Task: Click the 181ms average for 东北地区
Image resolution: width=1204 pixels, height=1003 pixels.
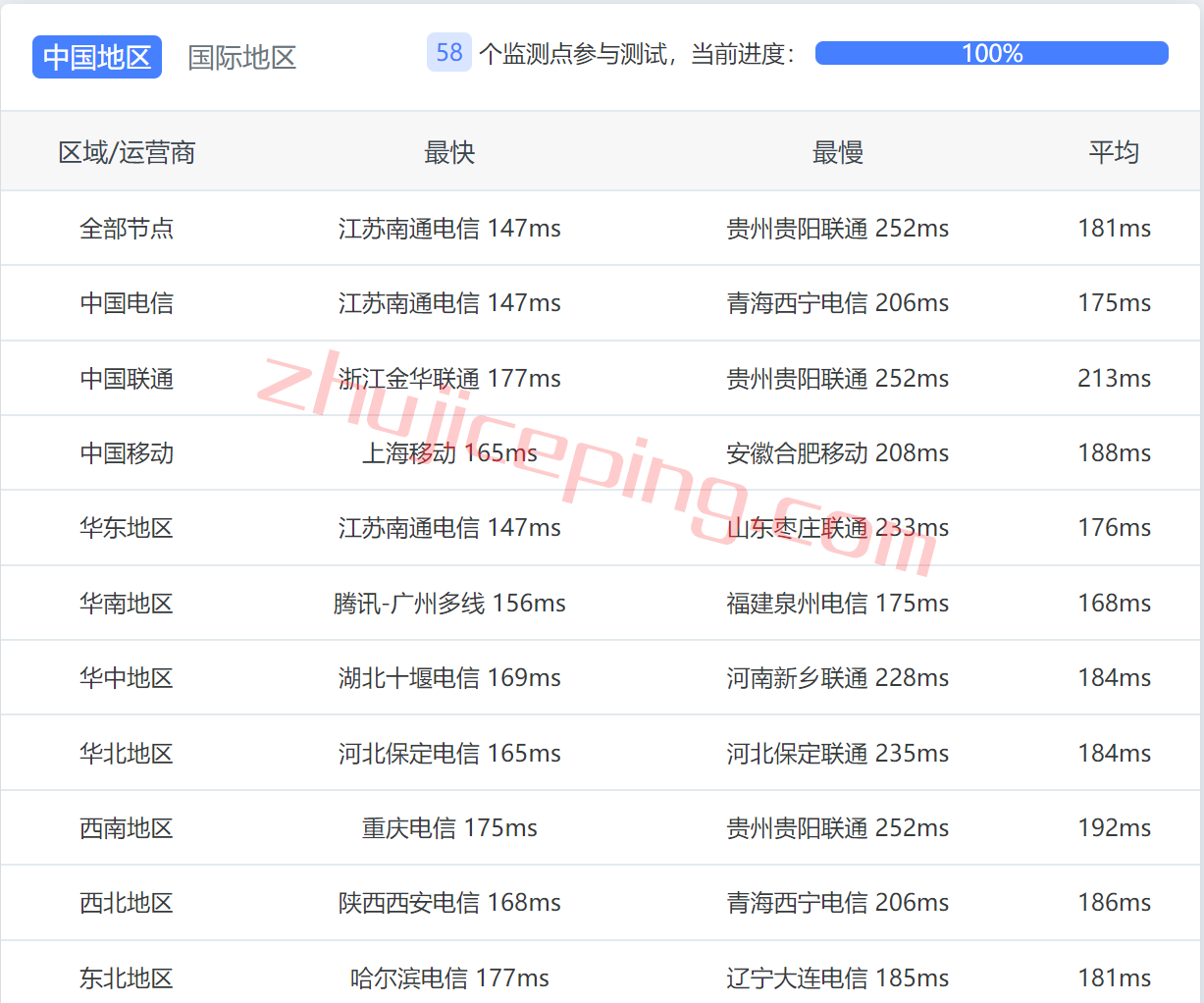Action: [1114, 978]
